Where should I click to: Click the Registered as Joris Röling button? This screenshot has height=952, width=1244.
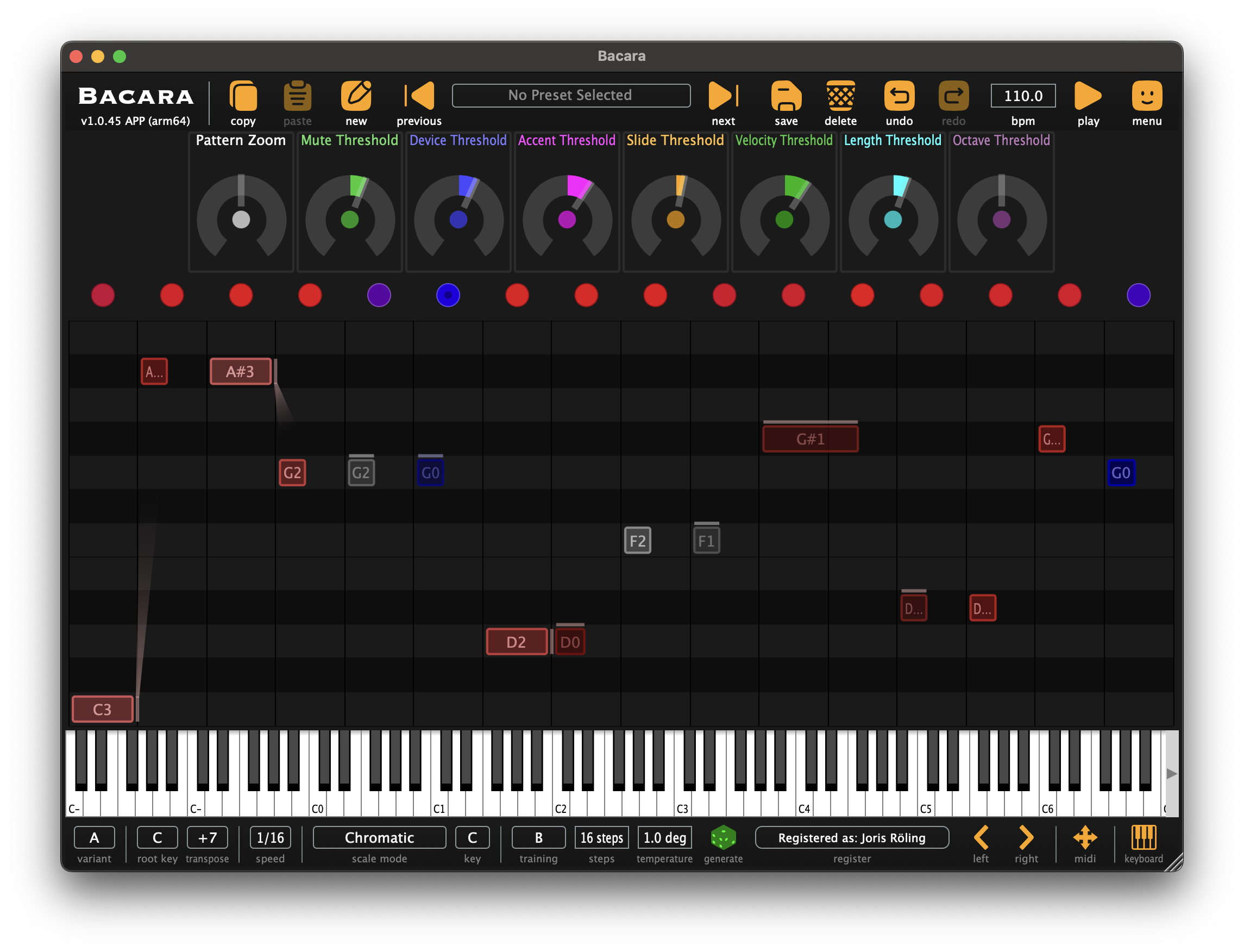pyautogui.click(x=851, y=837)
